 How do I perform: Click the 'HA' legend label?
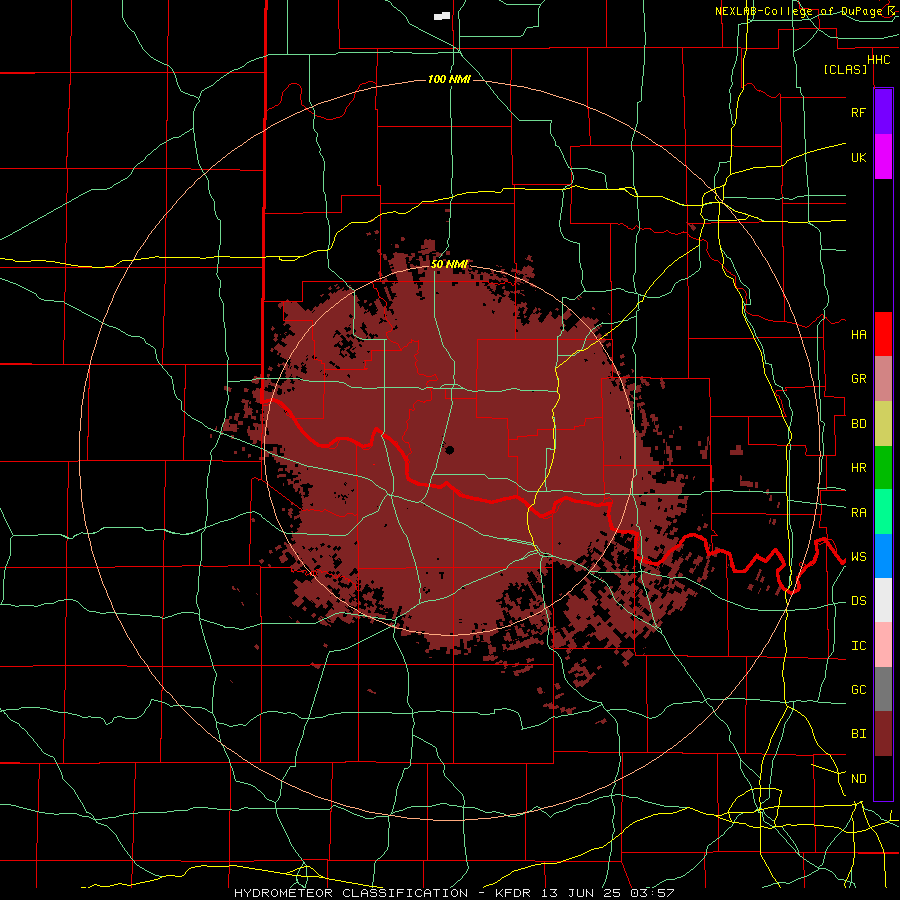pyautogui.click(x=858, y=335)
